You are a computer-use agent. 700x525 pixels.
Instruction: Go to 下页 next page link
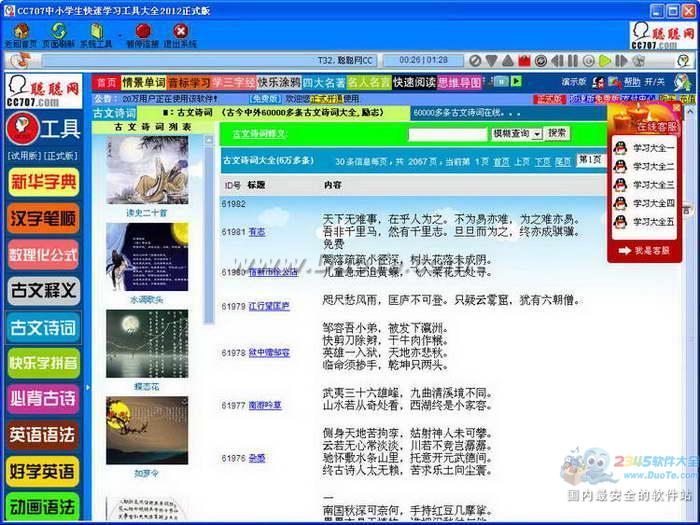click(x=542, y=162)
